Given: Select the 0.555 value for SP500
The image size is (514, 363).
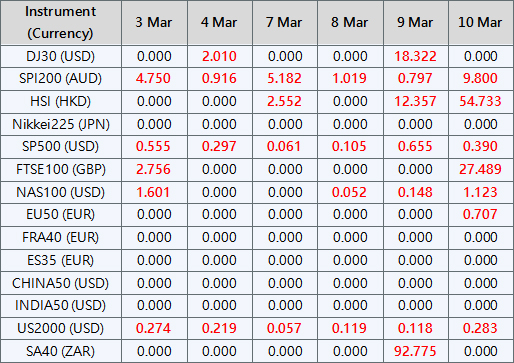Looking at the screenshot, I should (154, 146).
